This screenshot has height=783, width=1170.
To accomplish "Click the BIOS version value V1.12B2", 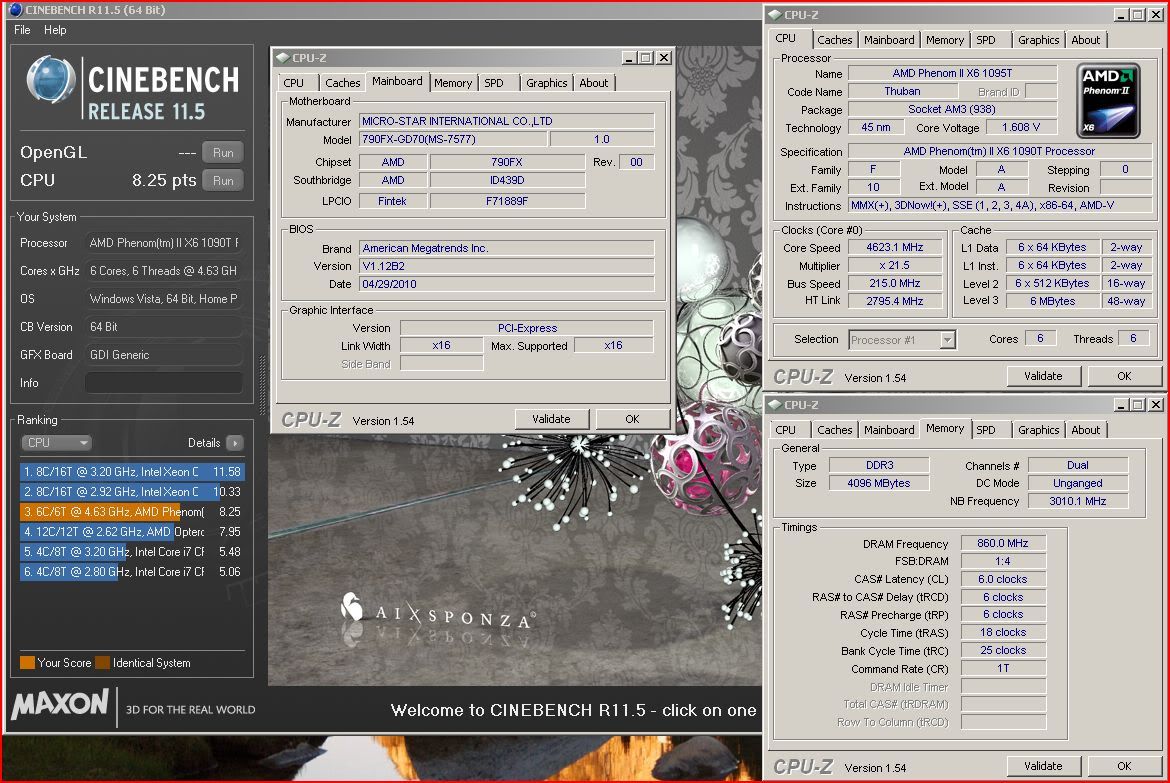I will coord(507,266).
